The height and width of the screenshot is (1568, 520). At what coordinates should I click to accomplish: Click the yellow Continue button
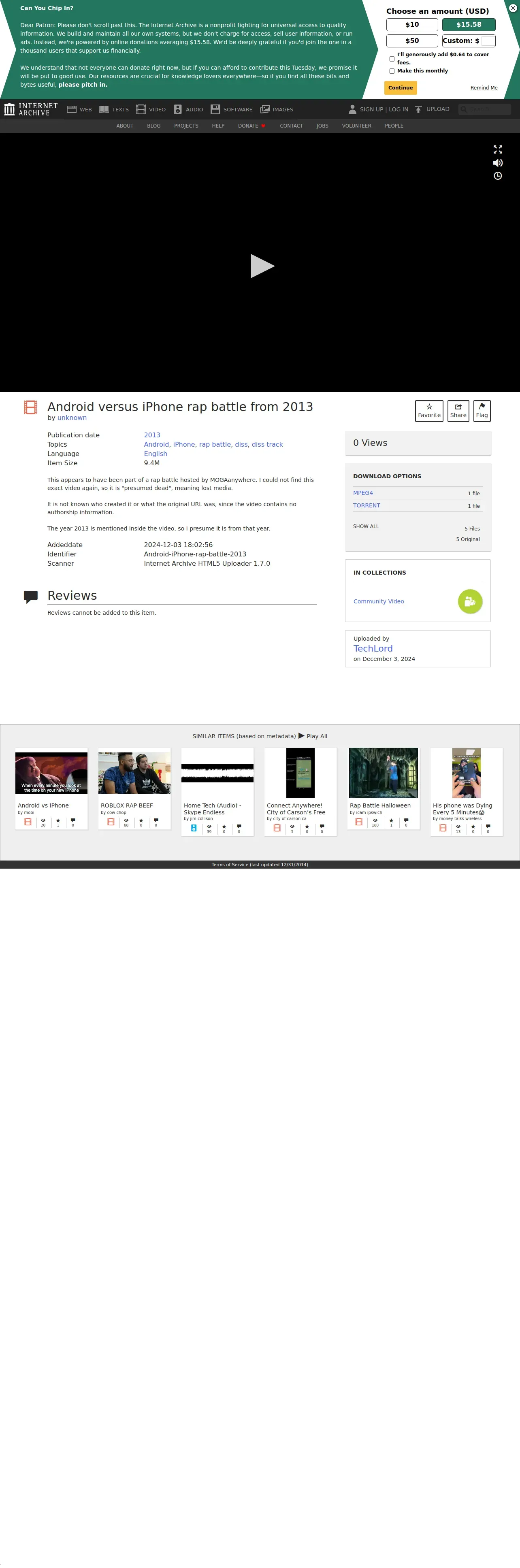[401, 87]
